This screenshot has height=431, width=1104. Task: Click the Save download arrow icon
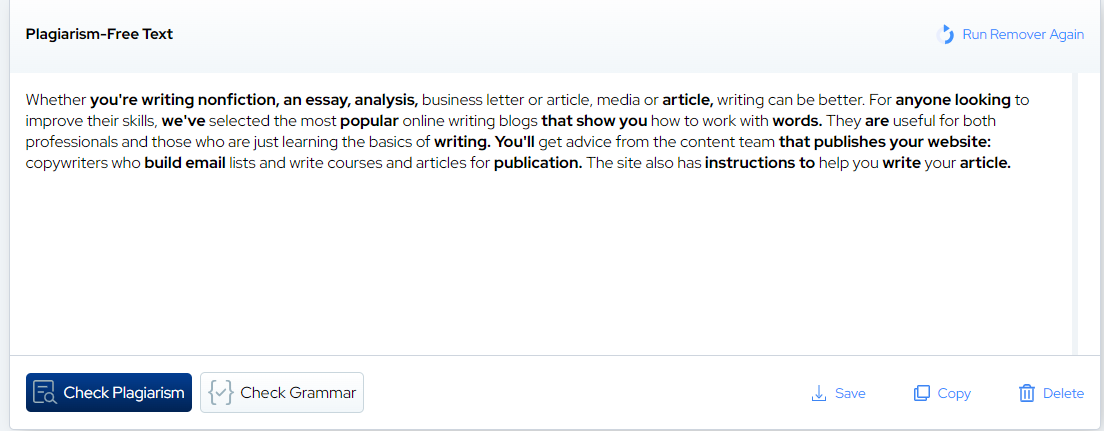[818, 393]
